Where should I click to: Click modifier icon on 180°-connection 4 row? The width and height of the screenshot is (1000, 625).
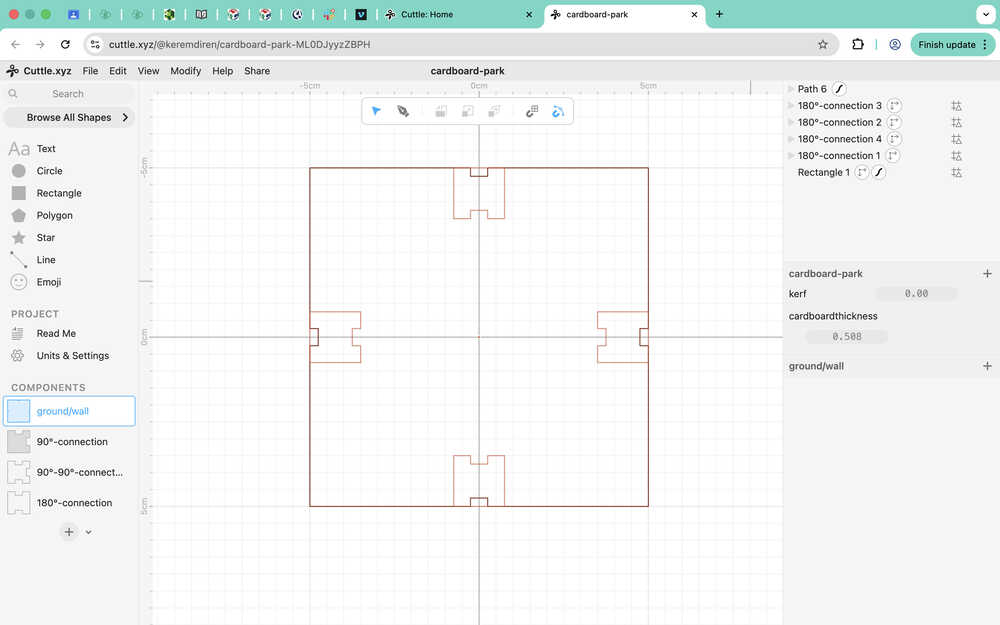(957, 139)
